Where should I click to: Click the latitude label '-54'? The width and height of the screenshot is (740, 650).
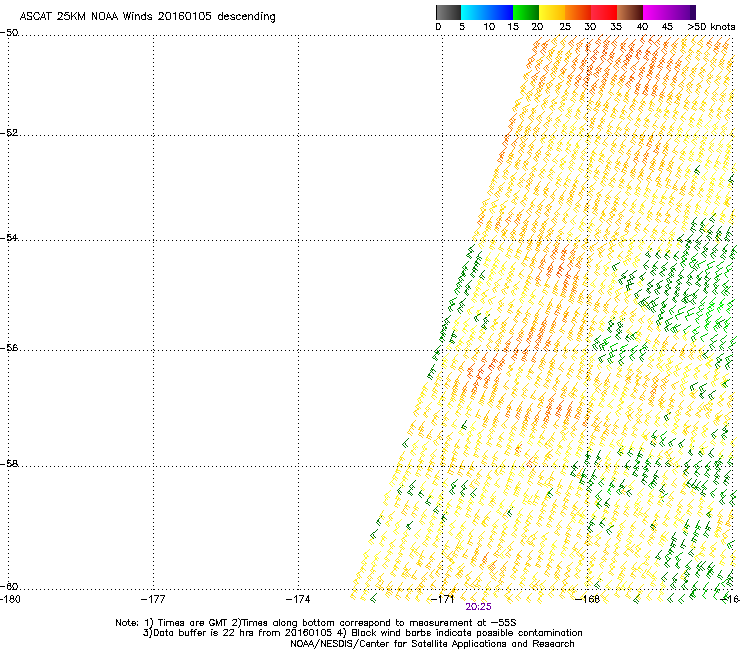click(x=9, y=237)
